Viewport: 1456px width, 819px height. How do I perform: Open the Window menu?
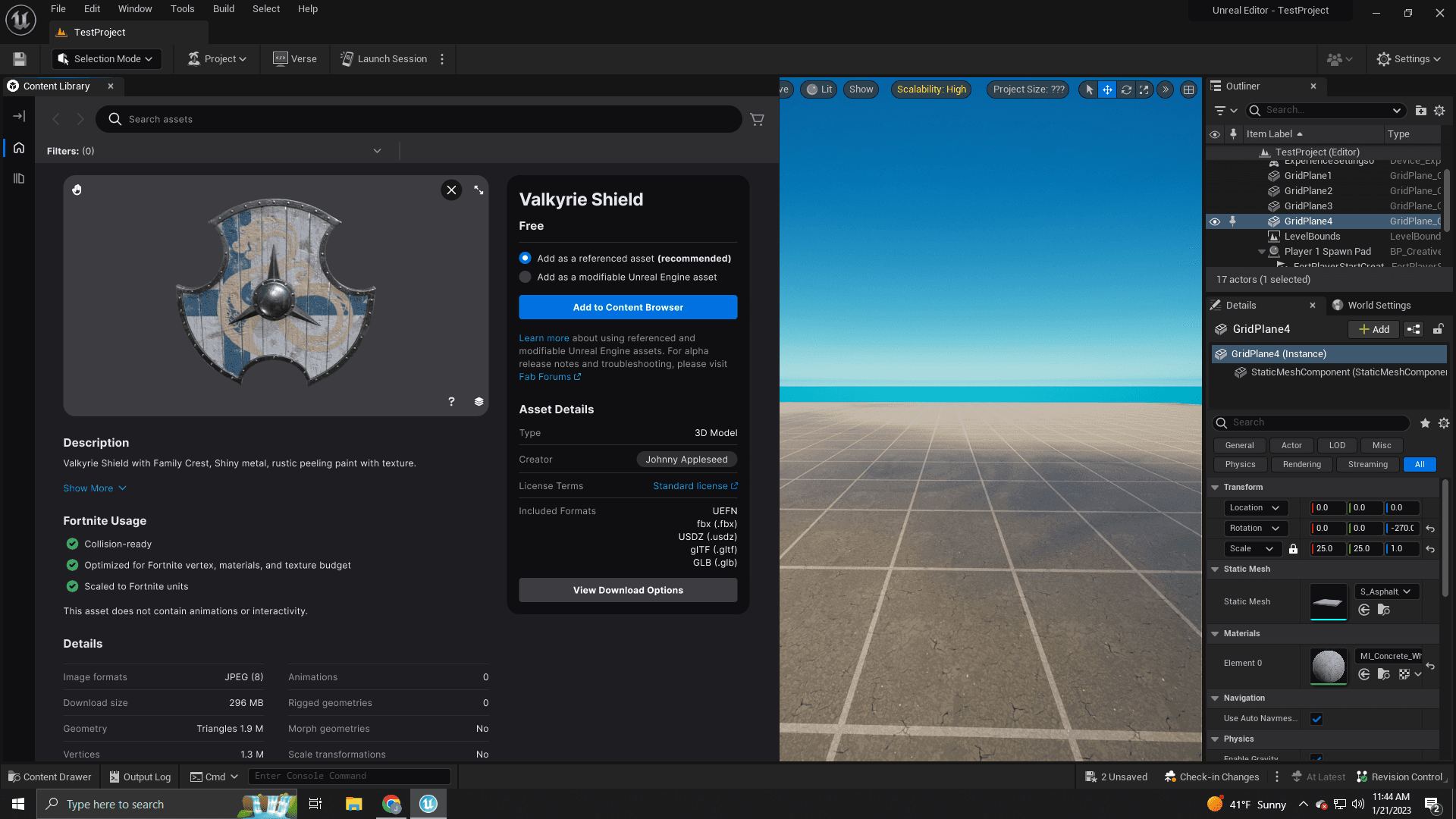pos(135,9)
